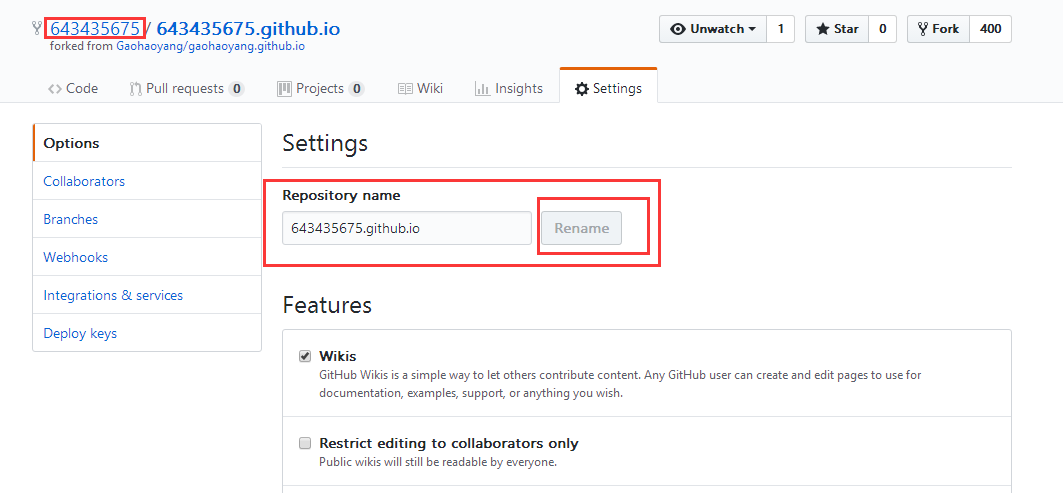Viewport: 1063px width, 493px height.
Task: Click in the Repository name field
Action: pos(407,228)
